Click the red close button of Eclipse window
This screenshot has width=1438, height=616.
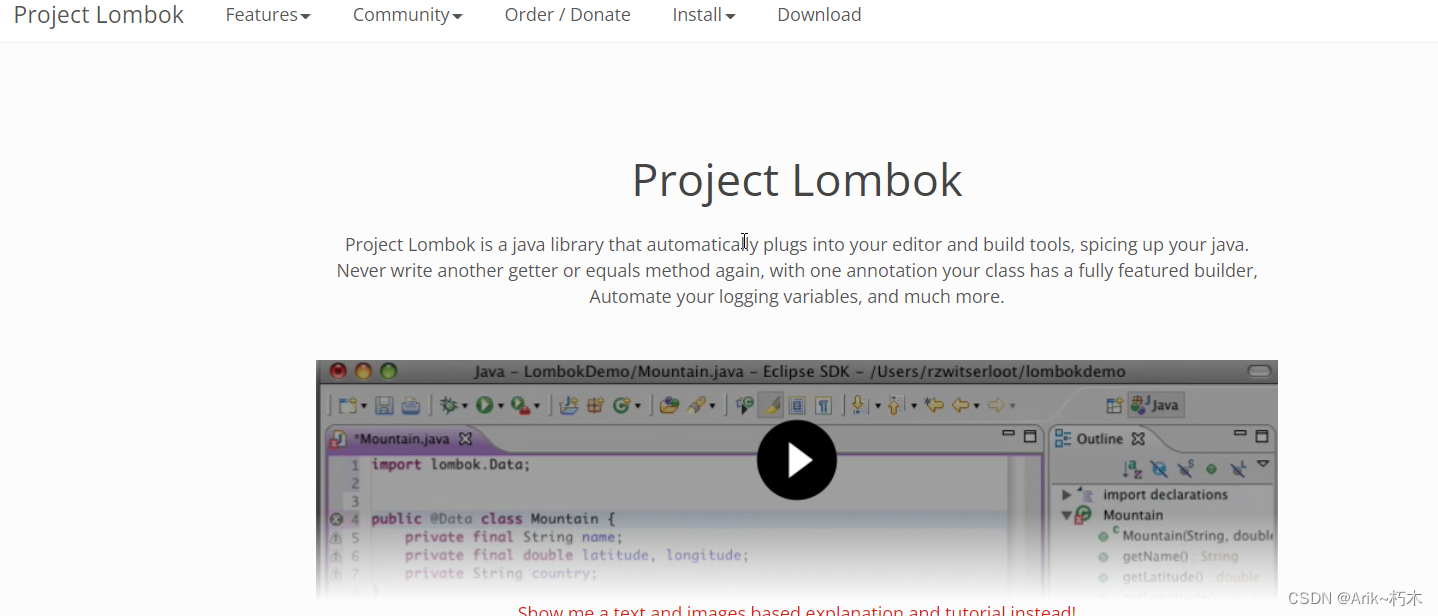coord(338,371)
